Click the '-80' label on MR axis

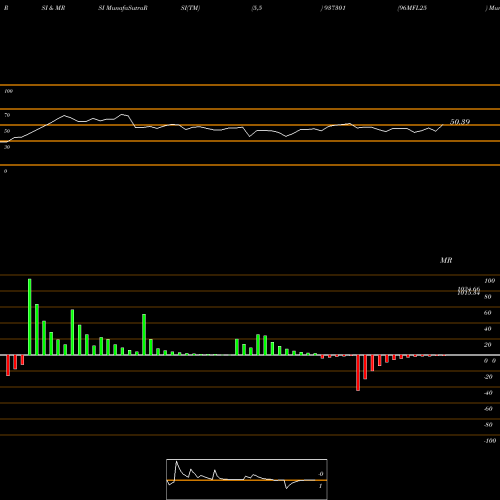pos(488,425)
